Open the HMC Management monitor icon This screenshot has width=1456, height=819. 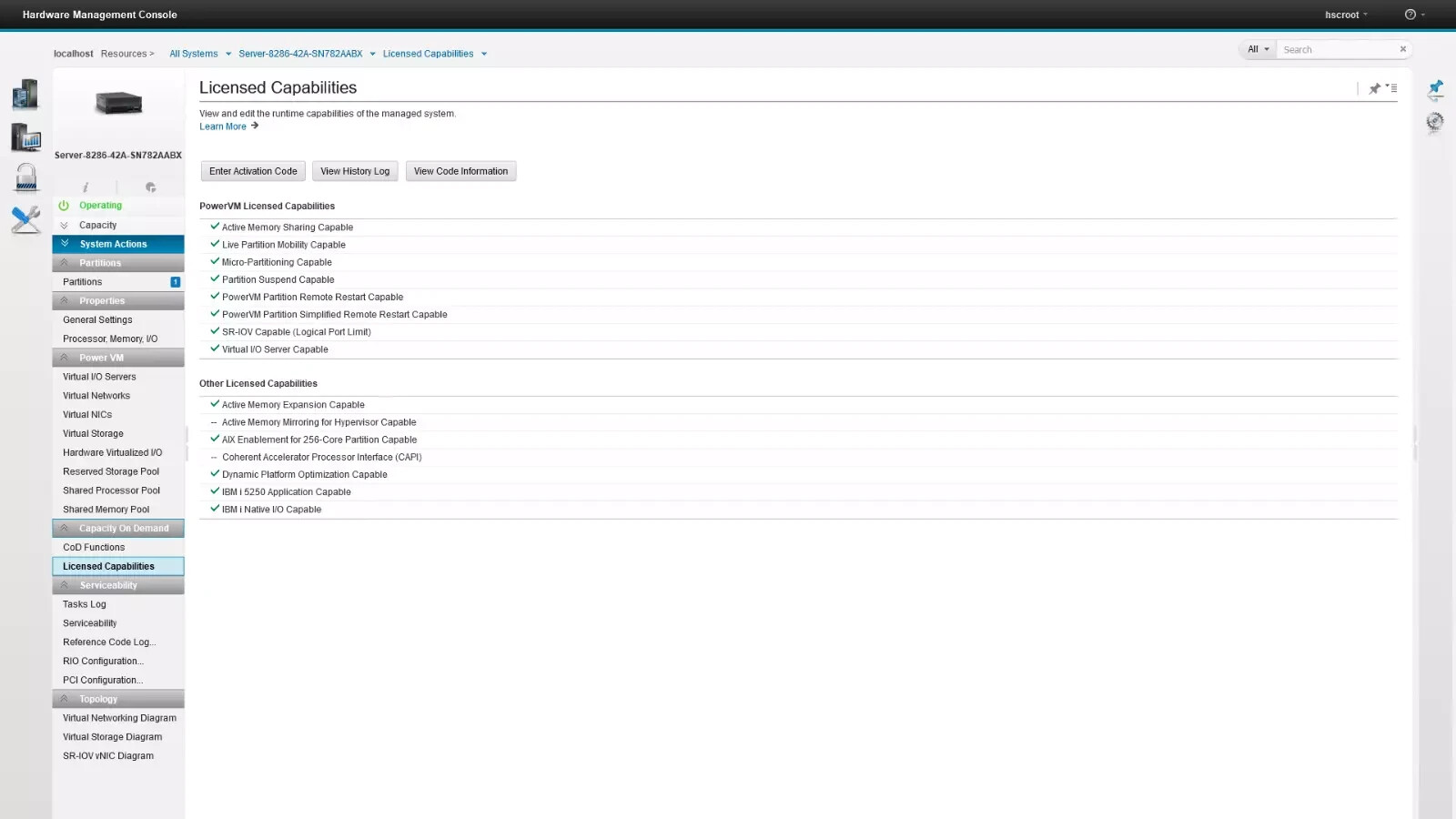point(25,137)
